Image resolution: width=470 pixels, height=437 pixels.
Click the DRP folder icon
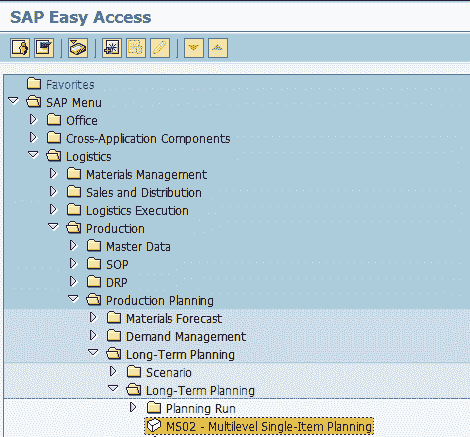(x=94, y=281)
